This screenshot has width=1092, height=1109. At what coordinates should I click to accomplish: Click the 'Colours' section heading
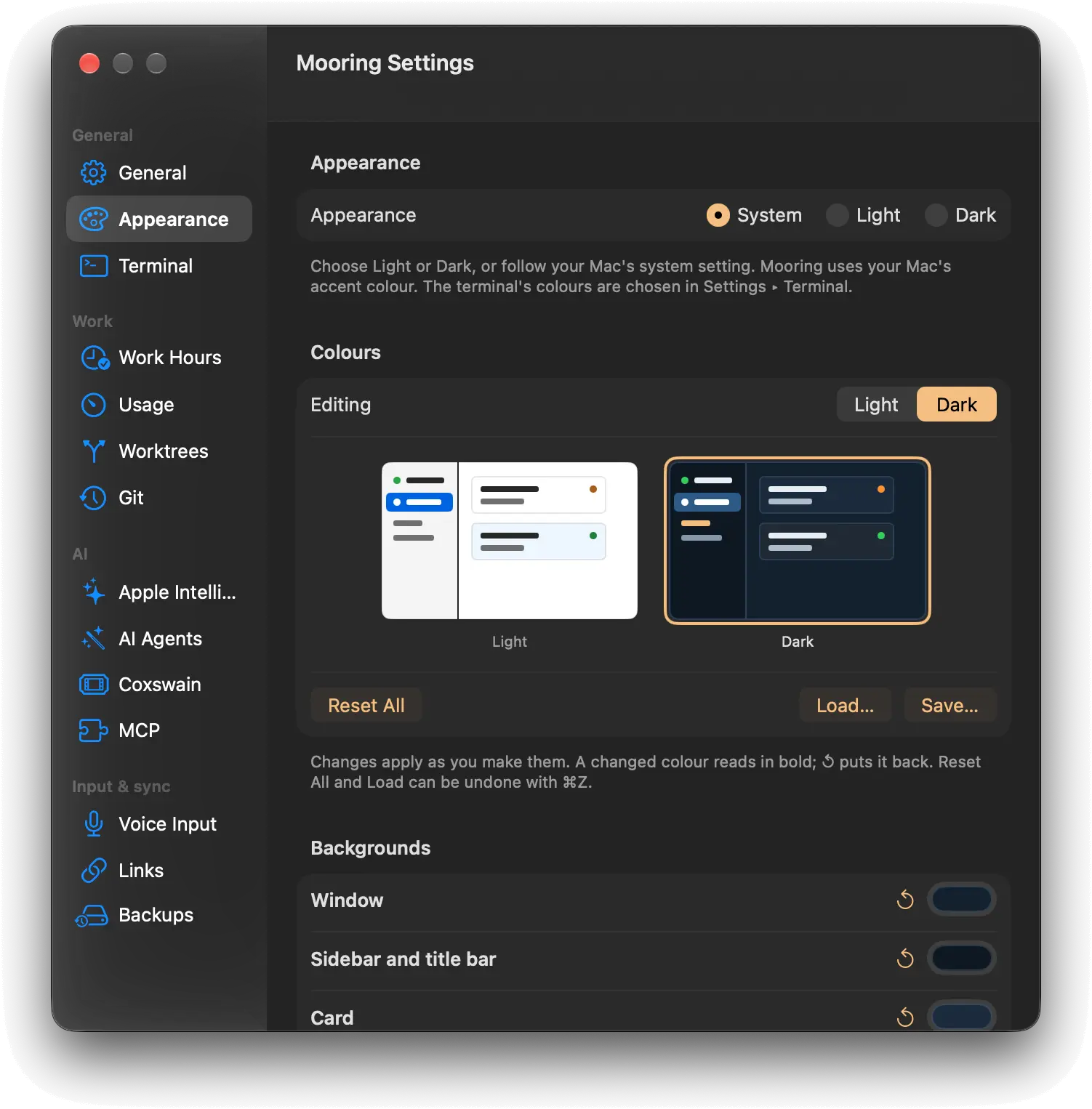click(345, 352)
